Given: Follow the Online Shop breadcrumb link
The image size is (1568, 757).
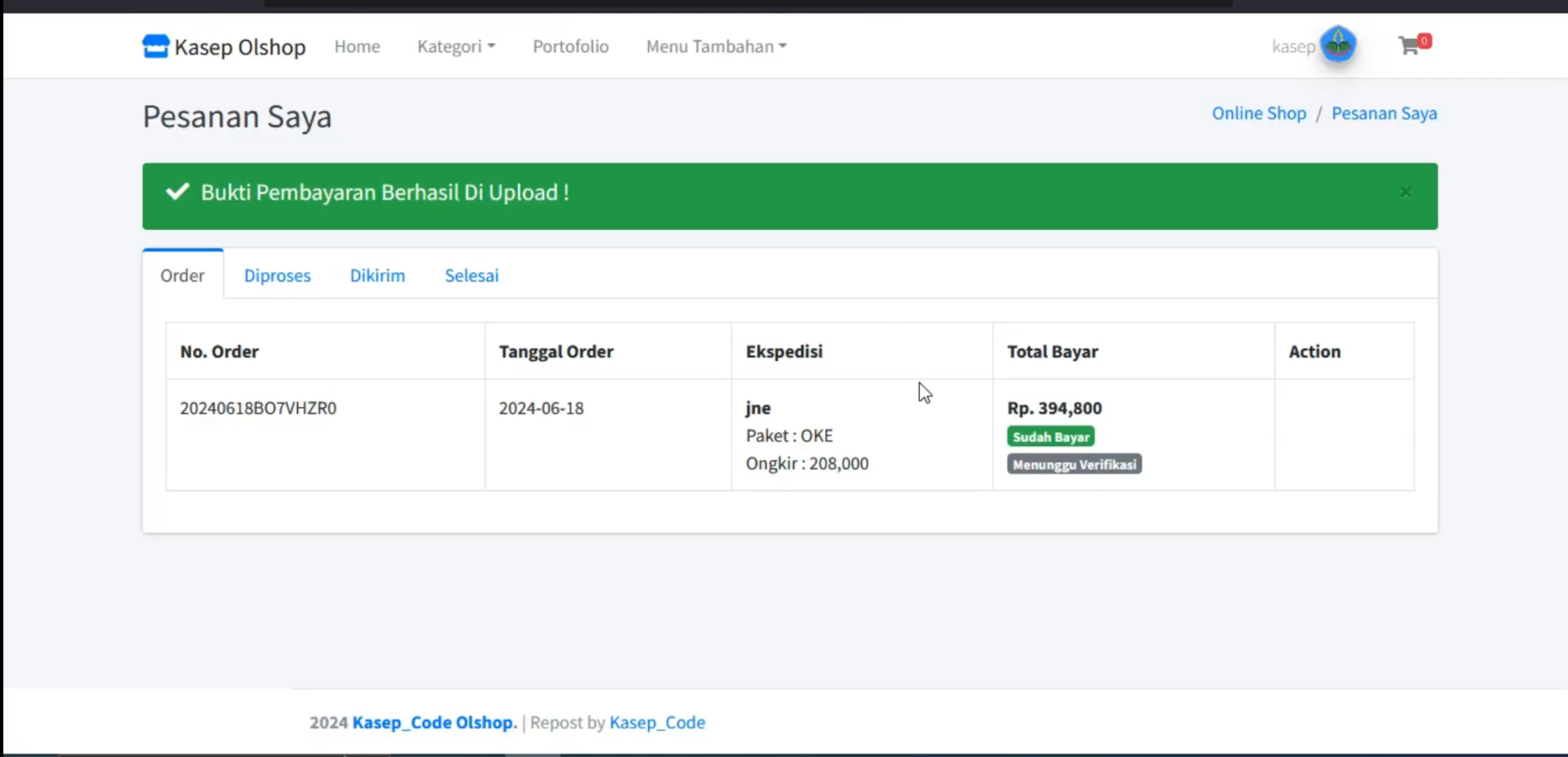Looking at the screenshot, I should click(1259, 113).
